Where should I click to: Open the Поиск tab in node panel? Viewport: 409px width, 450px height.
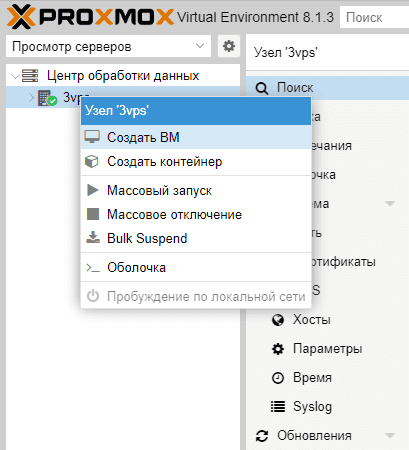tap(328, 88)
